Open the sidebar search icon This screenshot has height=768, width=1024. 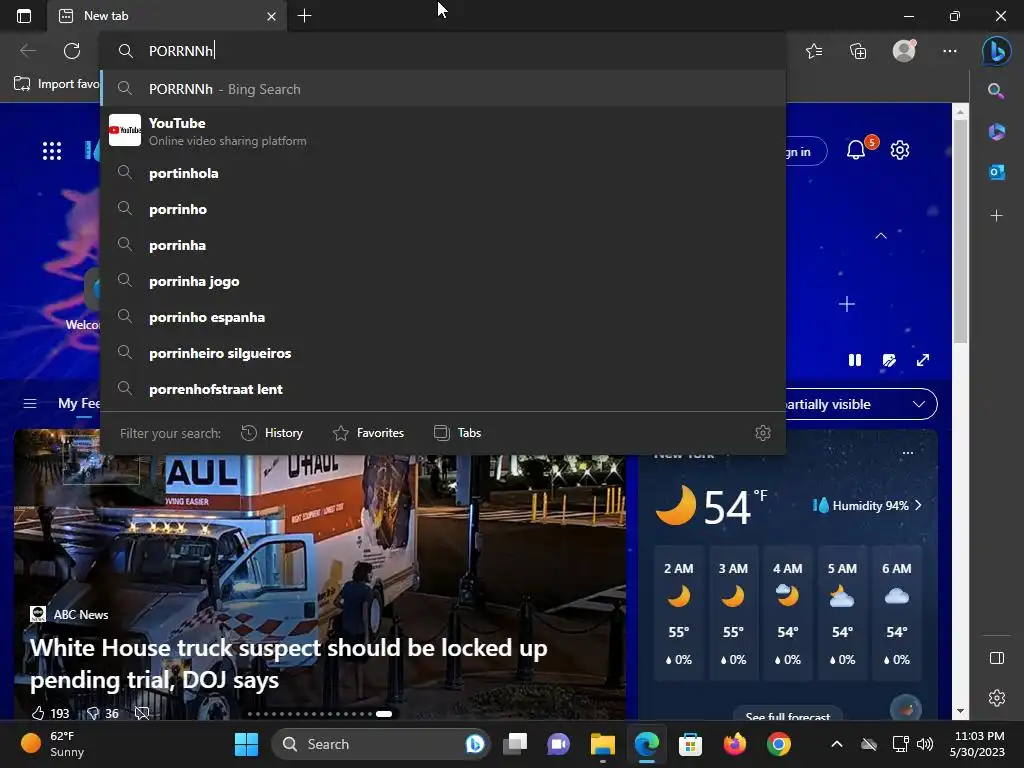pyautogui.click(x=996, y=91)
